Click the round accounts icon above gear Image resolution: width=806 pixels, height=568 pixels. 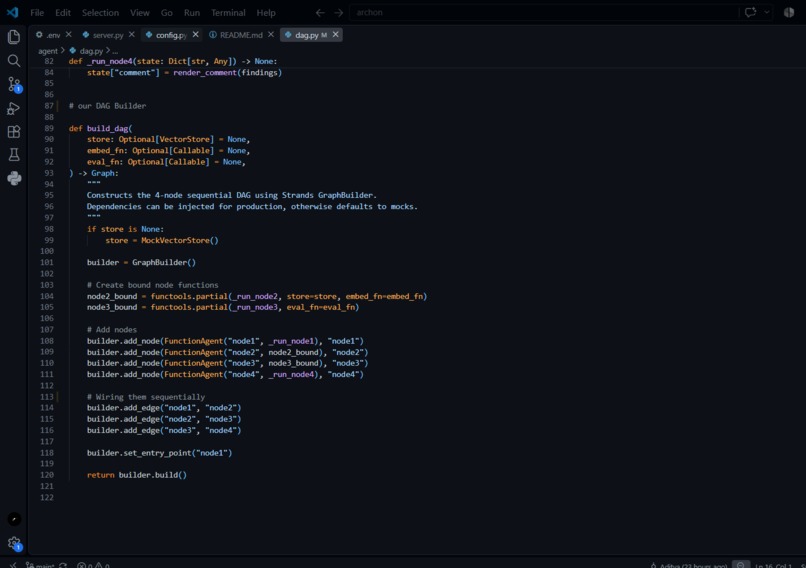14,519
